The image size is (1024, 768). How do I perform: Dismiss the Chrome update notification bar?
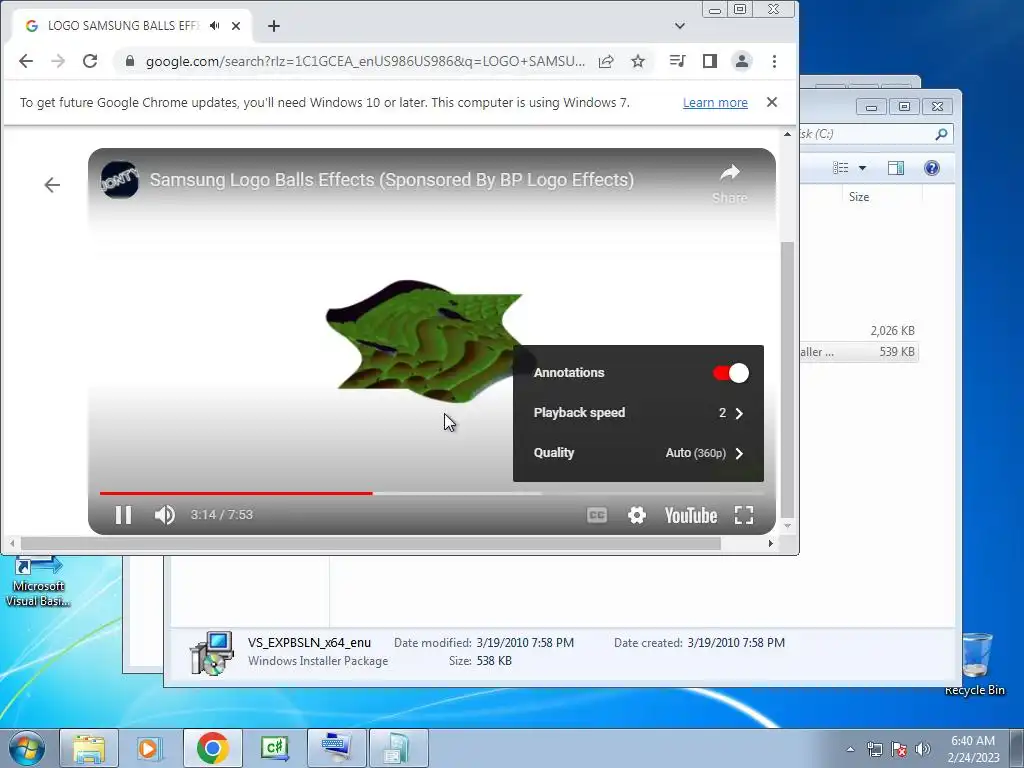[x=772, y=102]
